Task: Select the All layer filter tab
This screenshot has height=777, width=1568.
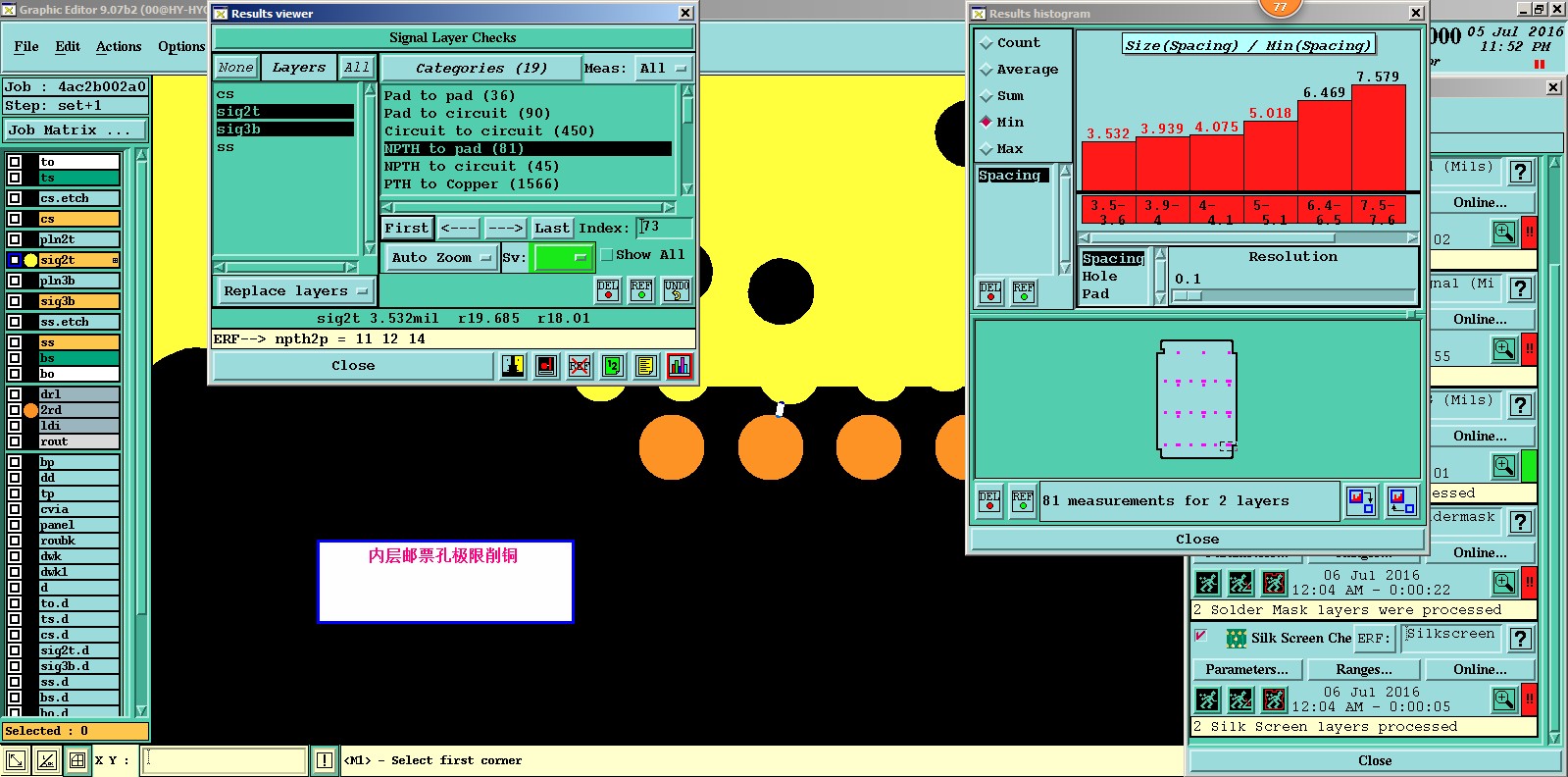Action: point(357,68)
